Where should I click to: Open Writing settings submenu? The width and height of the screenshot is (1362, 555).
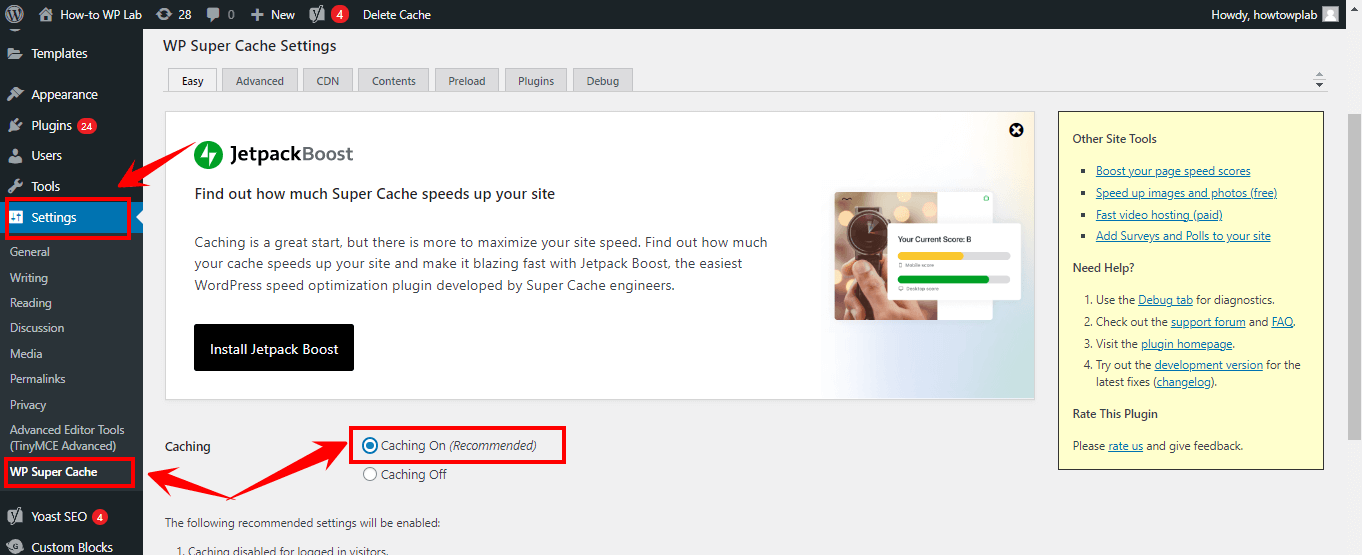click(29, 278)
